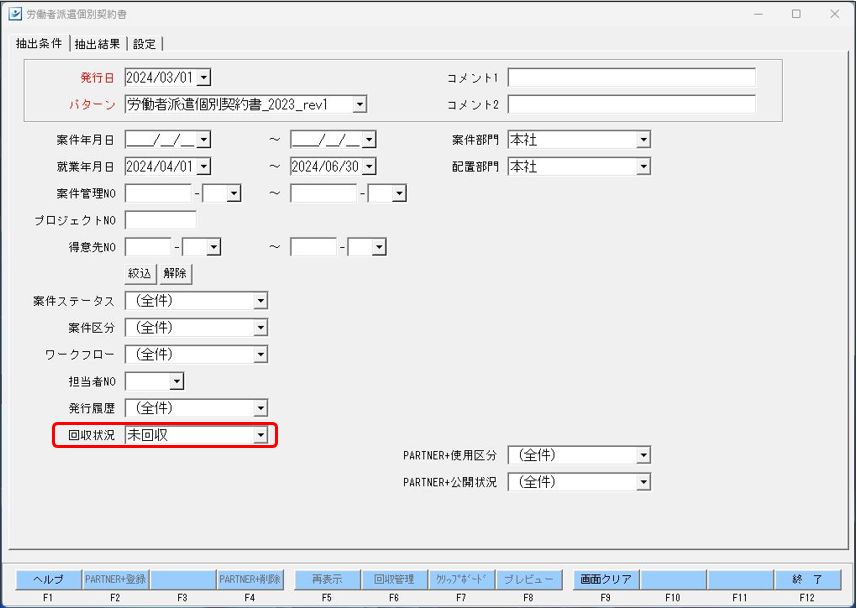This screenshot has width=857, height=608.
Task: Click the プロジェクトNO input field
Action: [x=160, y=220]
